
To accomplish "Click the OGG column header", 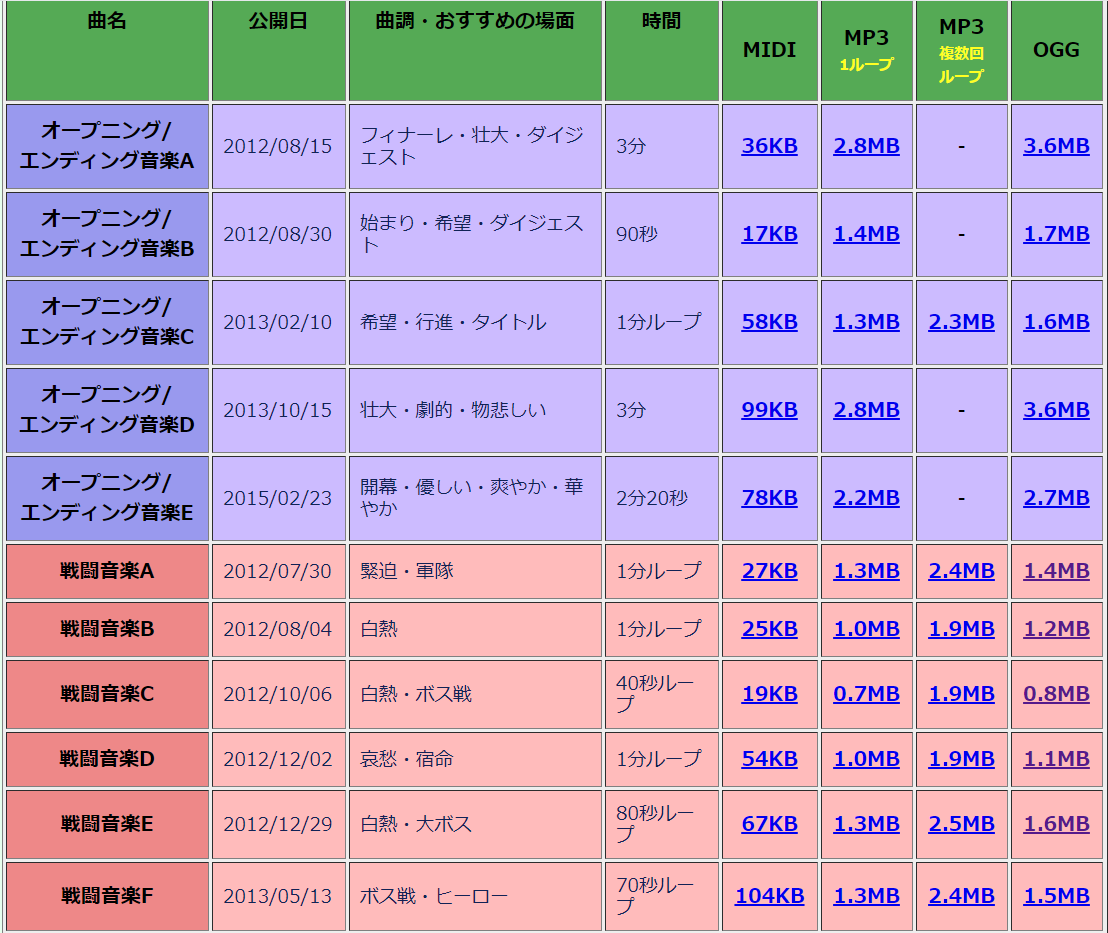I will coord(1056,51).
